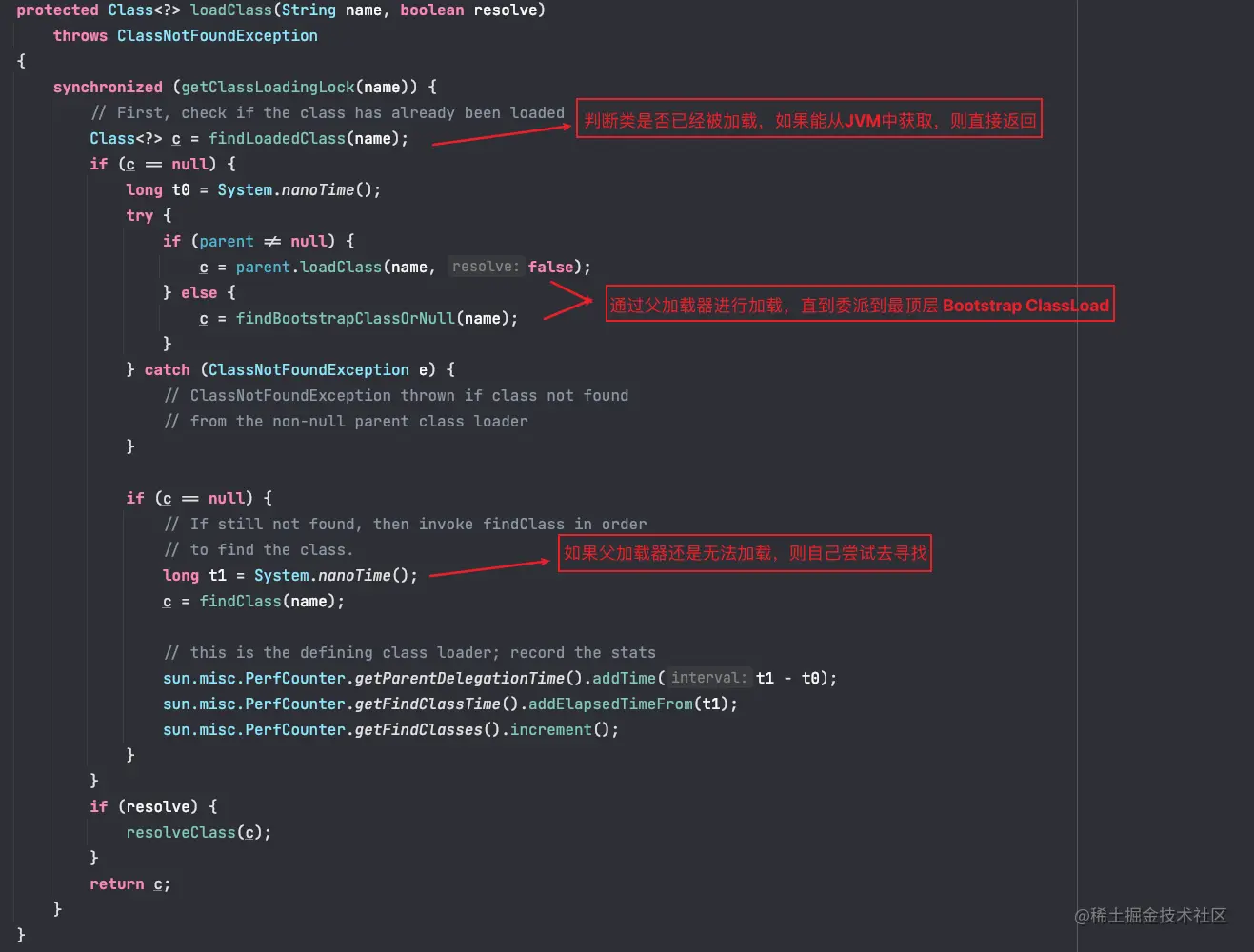Click the "resolve:" parameter inlay hint
Viewport: 1254px width, 952px height.
pyautogui.click(x=486, y=267)
